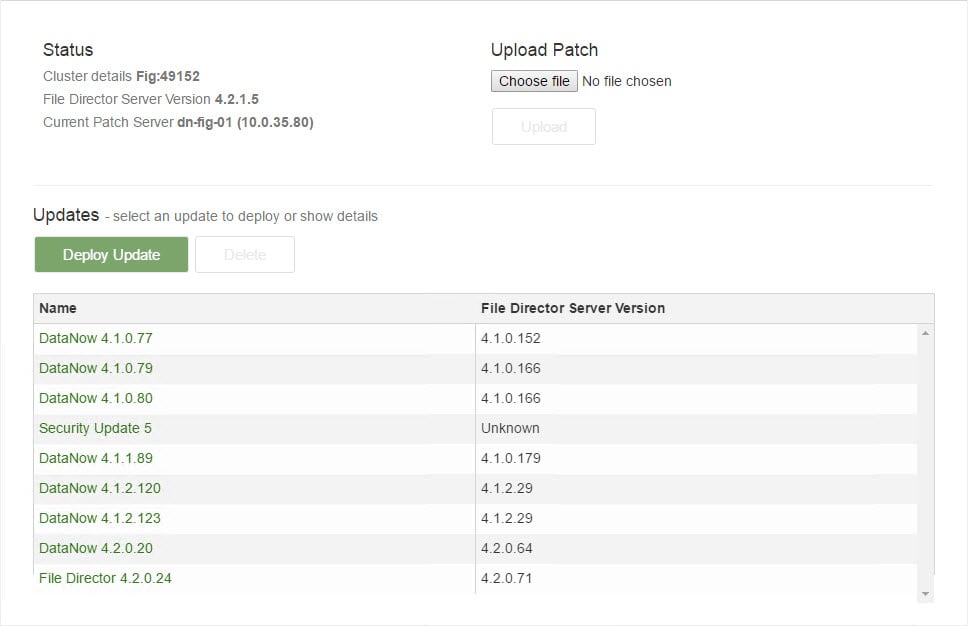The height and width of the screenshot is (626, 968).
Task: Click the Name column header
Action: point(57,308)
